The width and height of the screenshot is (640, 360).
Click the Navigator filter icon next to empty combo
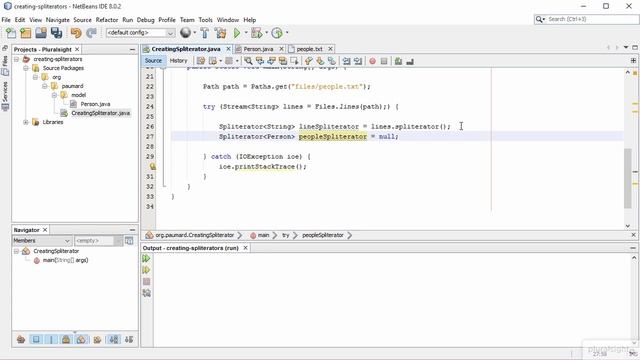[129, 240]
